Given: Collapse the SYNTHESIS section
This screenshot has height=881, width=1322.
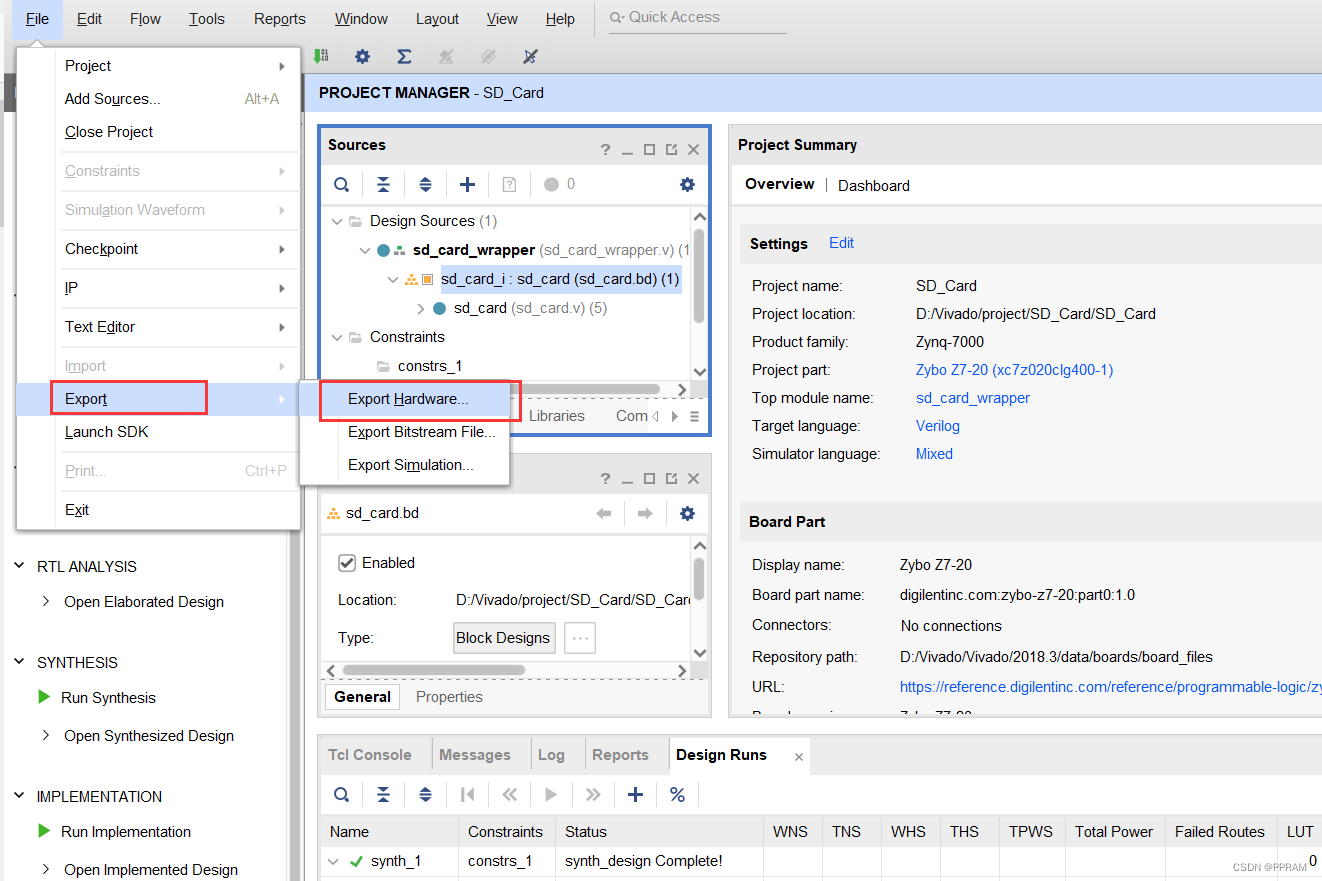Looking at the screenshot, I should pyautogui.click(x=19, y=663).
